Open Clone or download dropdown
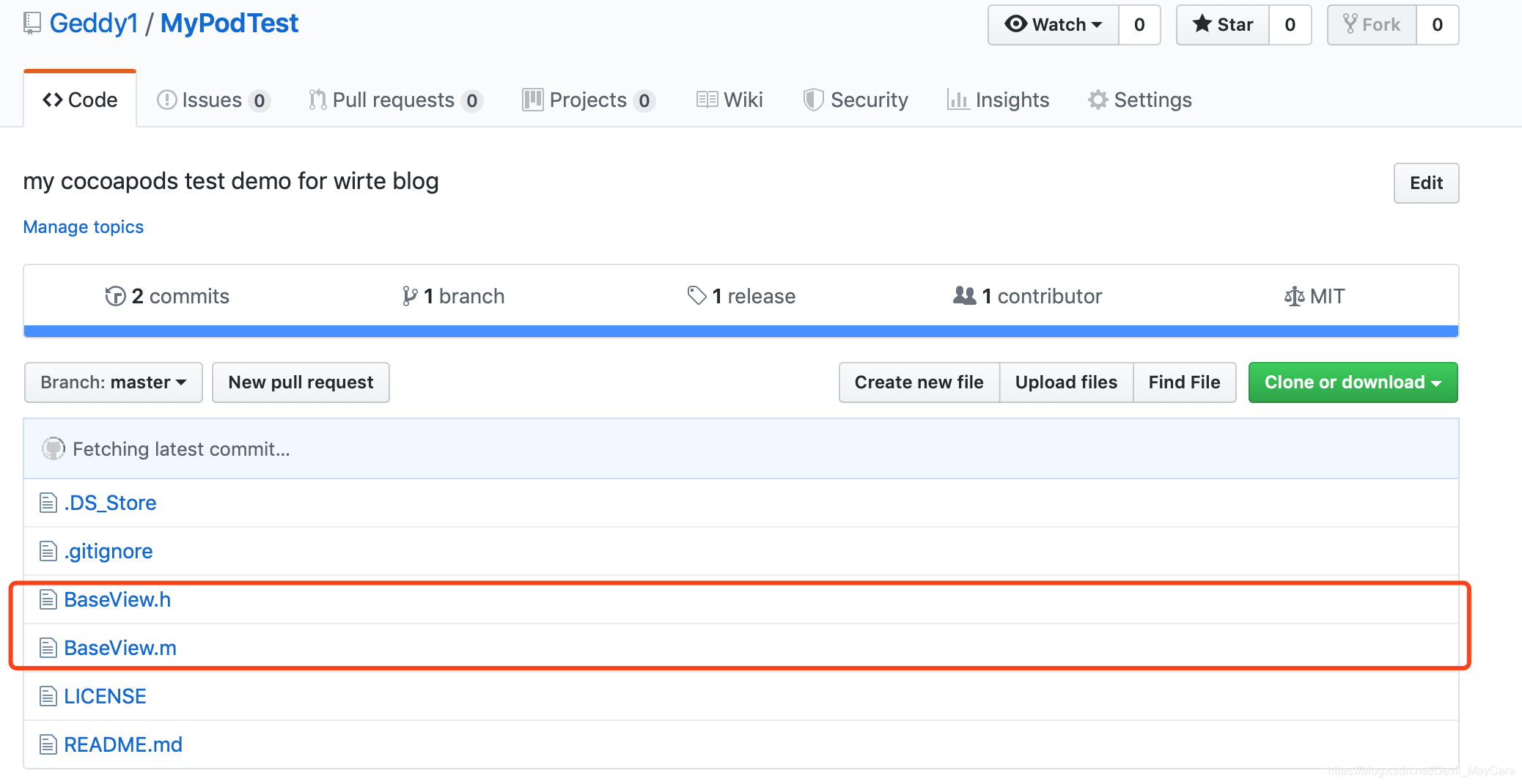1522x784 pixels. (1353, 382)
